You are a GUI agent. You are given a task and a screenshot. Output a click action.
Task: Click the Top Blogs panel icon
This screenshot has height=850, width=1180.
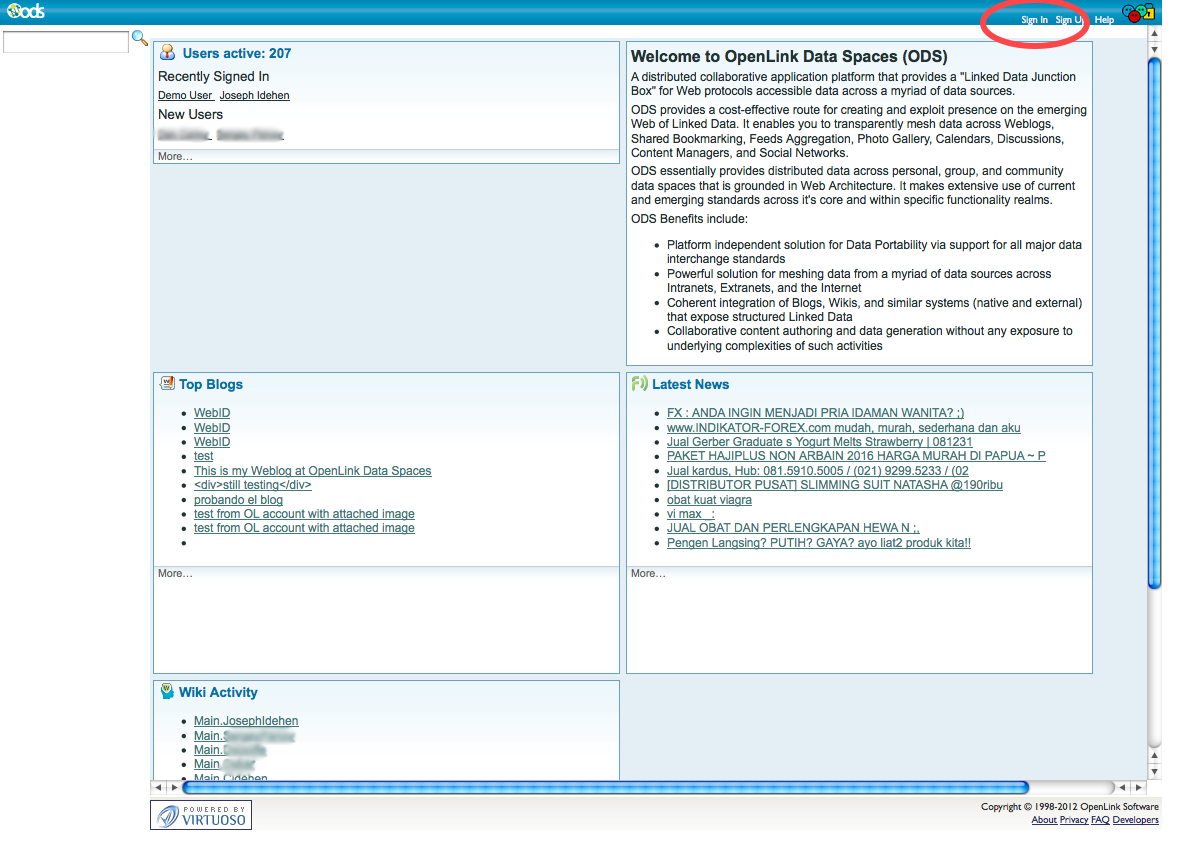167,384
